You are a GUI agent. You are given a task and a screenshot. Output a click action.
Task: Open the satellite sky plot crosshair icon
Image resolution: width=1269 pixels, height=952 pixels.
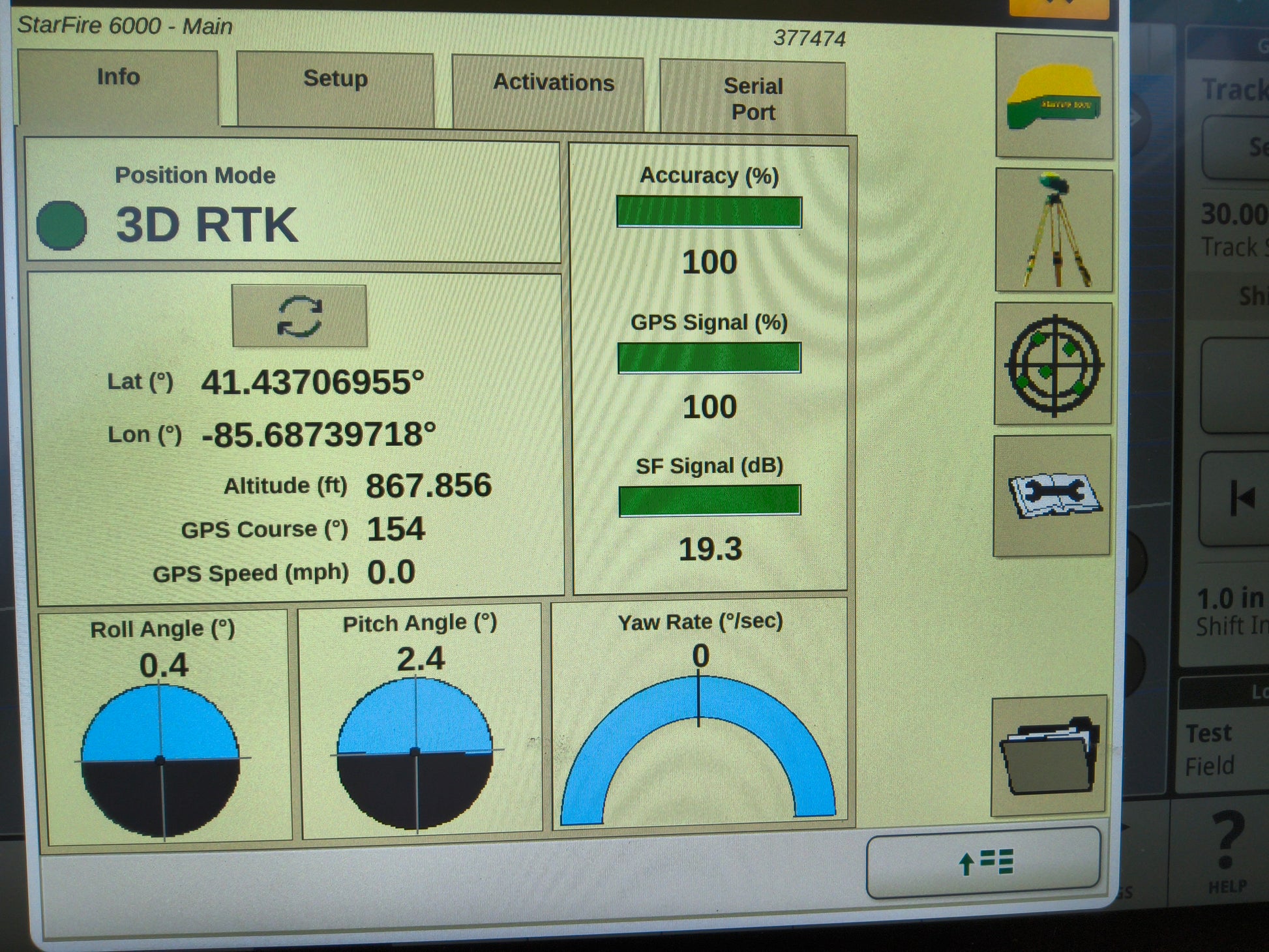pos(1053,364)
